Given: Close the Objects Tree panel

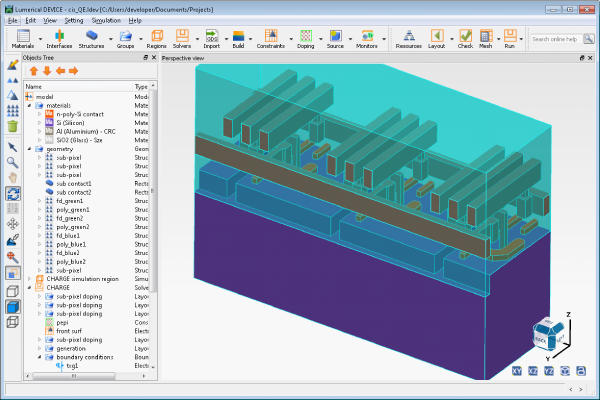Looking at the screenshot, I should tap(154, 57).
